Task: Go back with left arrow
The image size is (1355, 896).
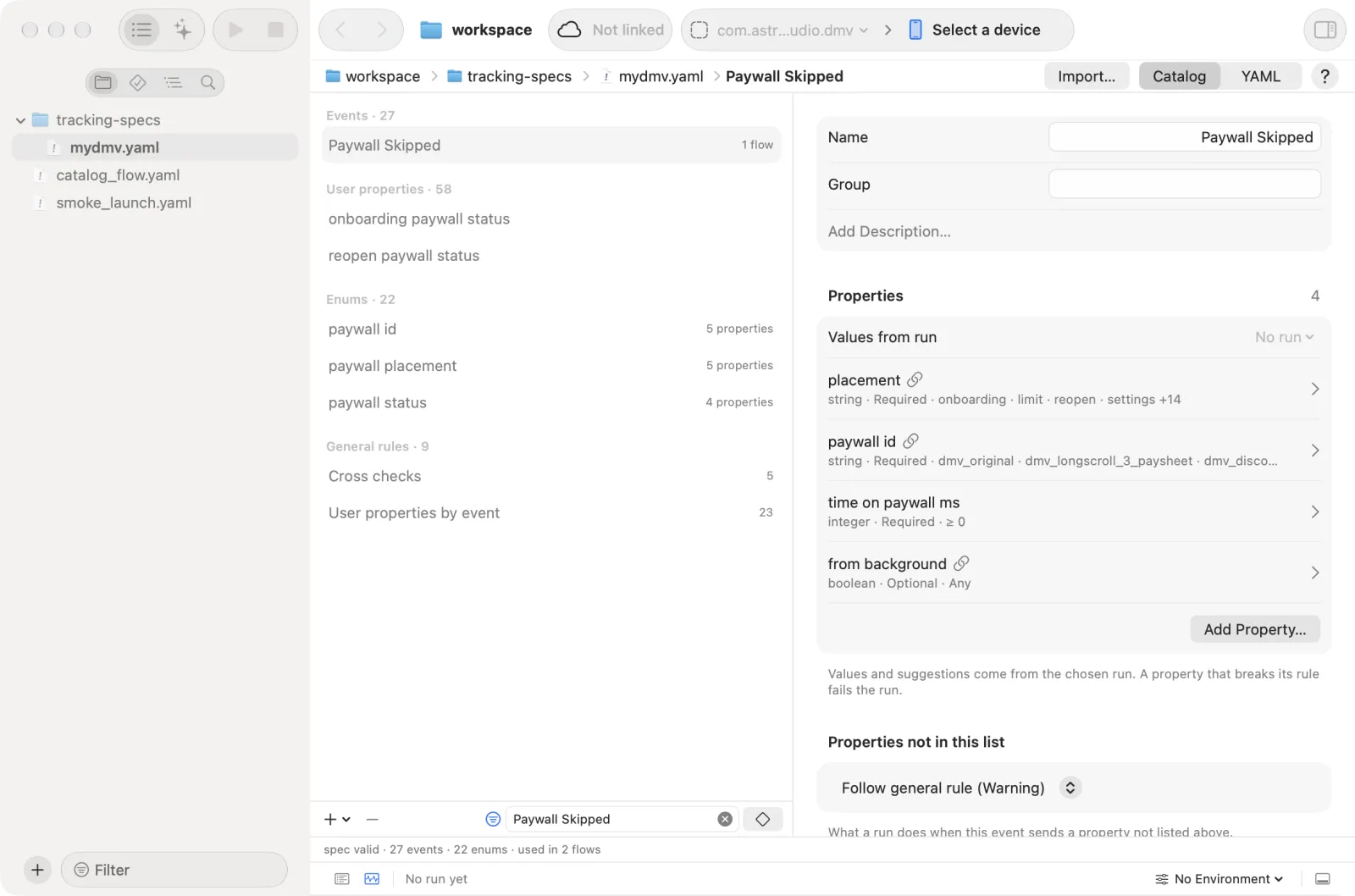Action: pos(340,30)
